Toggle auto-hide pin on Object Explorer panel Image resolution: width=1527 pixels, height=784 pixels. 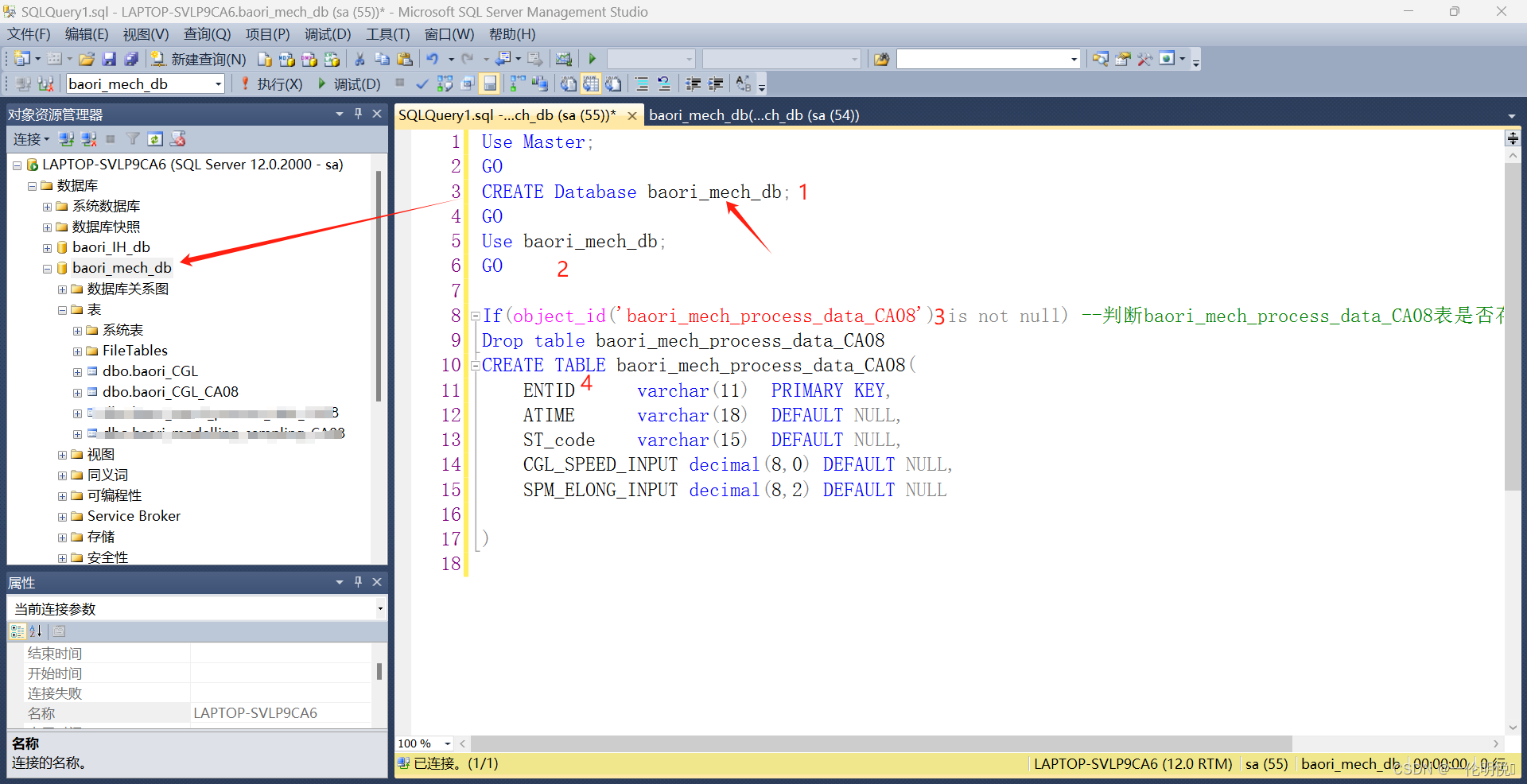coord(358,114)
